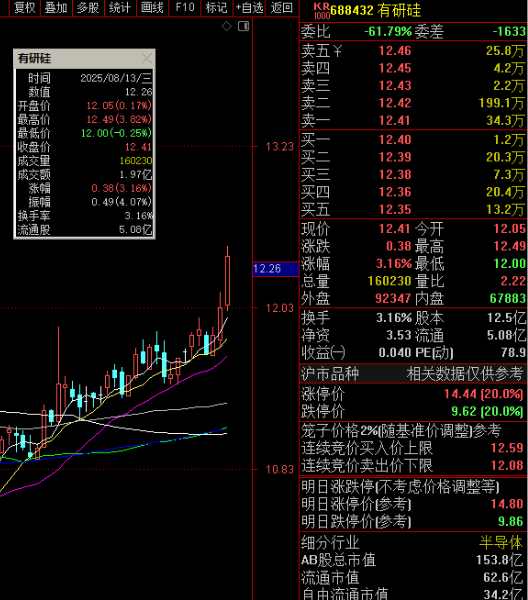
Task: Click the latest red candlestick
Action: [x=228, y=279]
